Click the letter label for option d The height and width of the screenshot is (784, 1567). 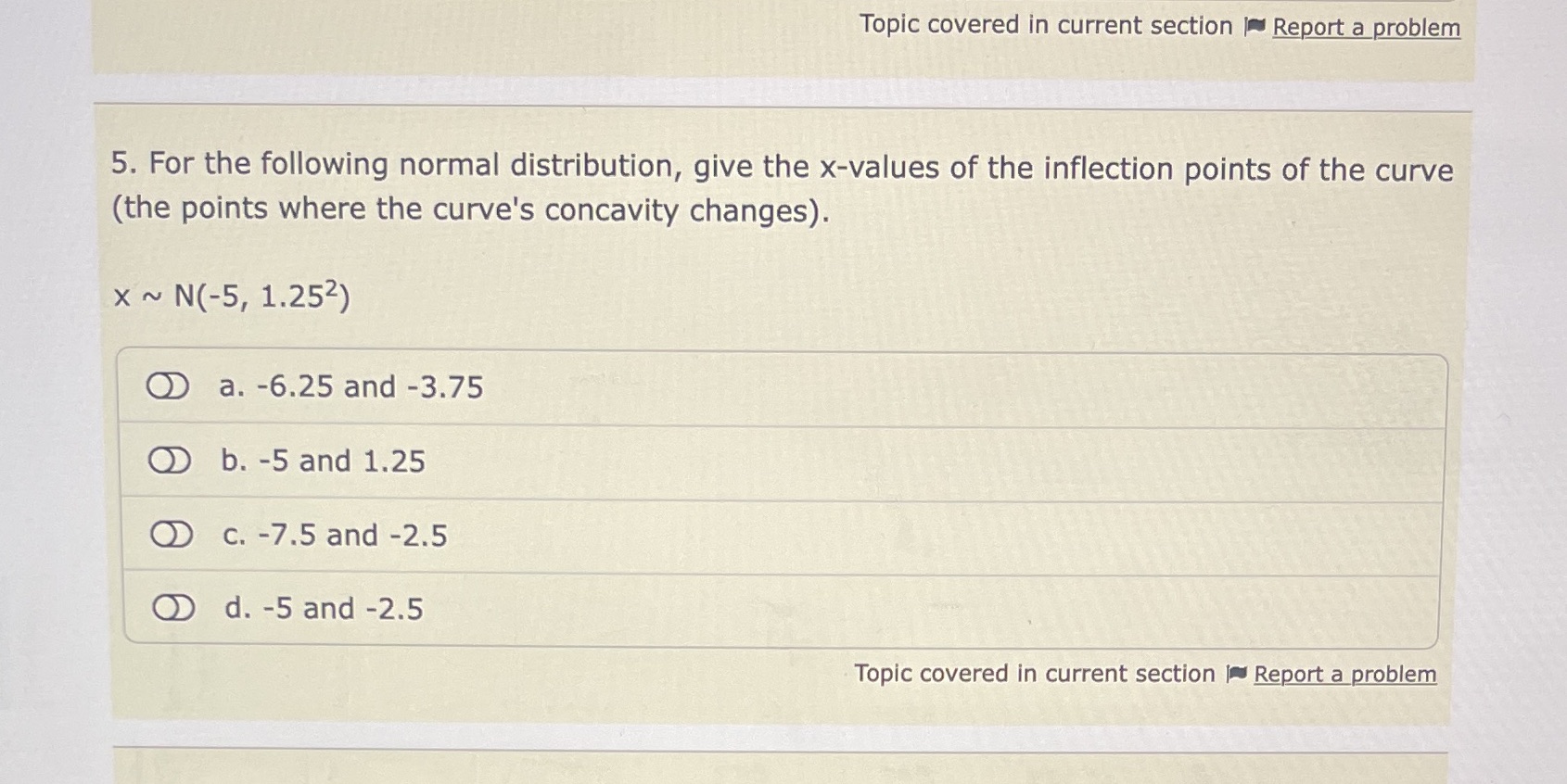pyautogui.click(x=235, y=609)
